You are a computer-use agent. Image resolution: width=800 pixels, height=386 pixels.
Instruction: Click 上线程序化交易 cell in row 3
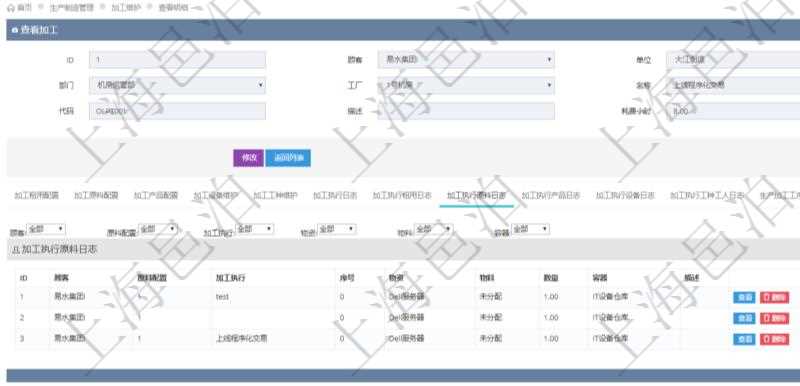(242, 338)
